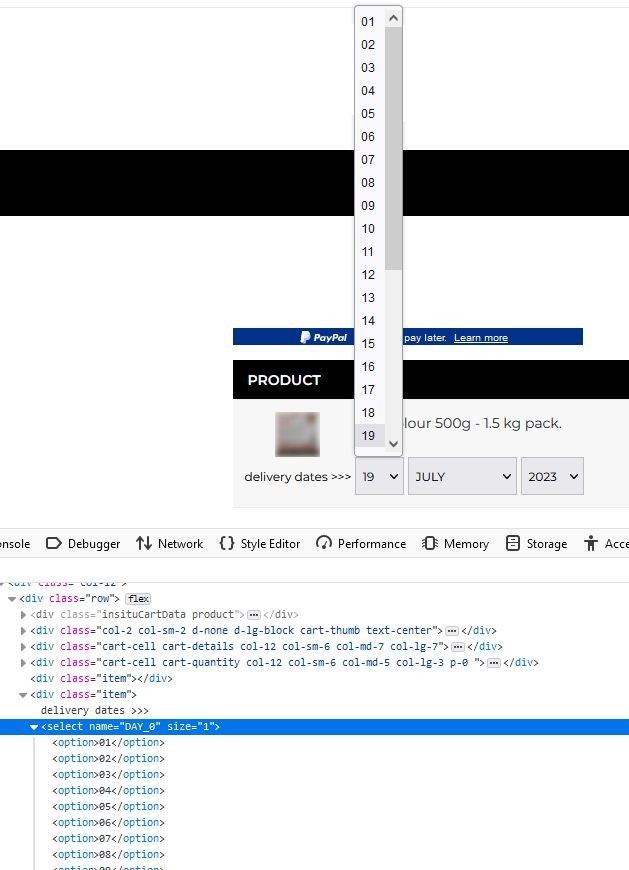This screenshot has width=629, height=870.
Task: Click the PayPal logo in banner
Action: [324, 337]
